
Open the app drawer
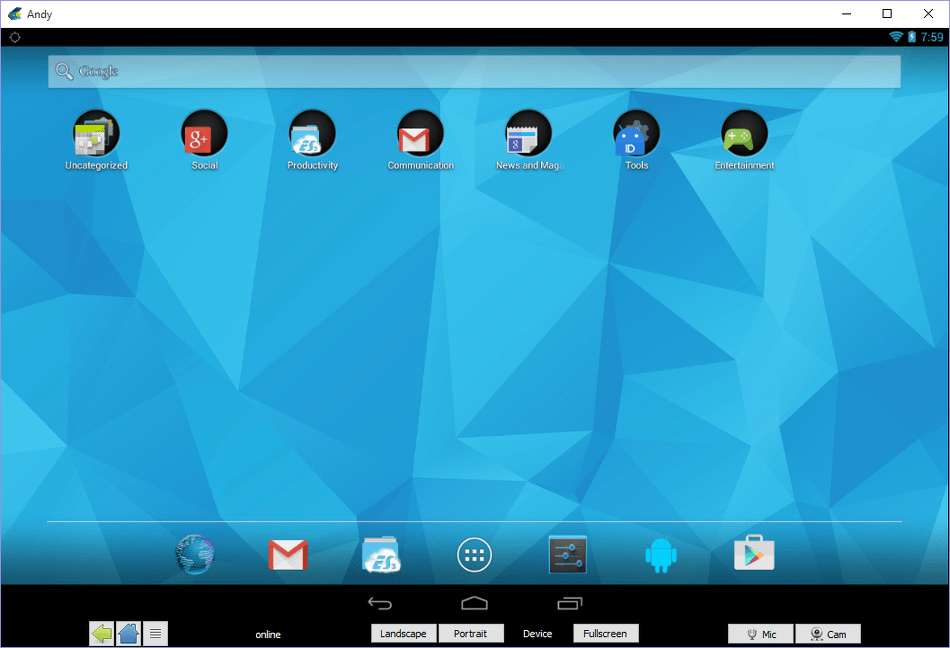point(474,554)
